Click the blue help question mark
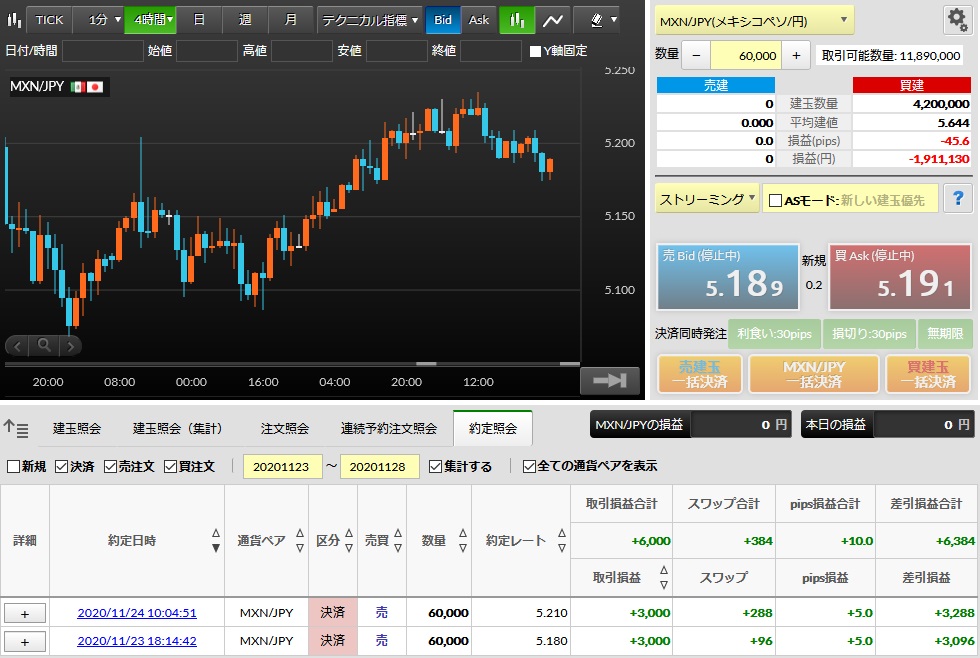This screenshot has width=980, height=658. (958, 199)
